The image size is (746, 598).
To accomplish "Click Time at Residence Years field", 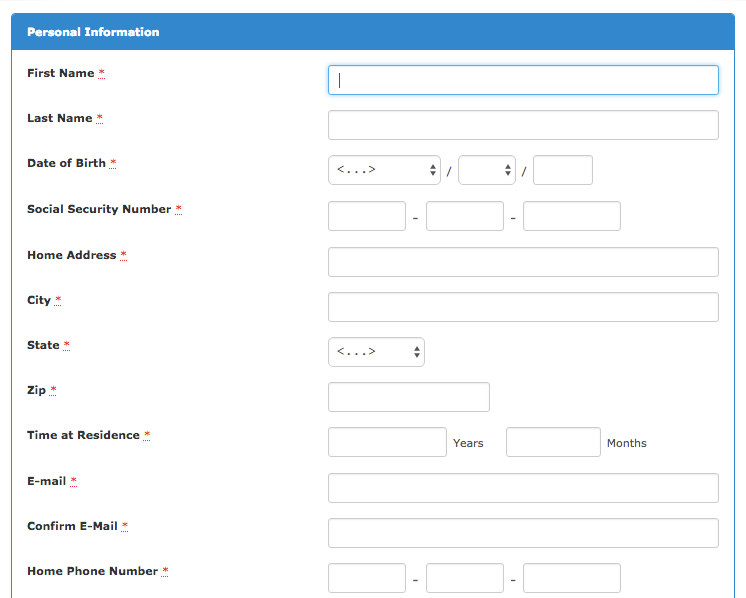I will click(387, 442).
